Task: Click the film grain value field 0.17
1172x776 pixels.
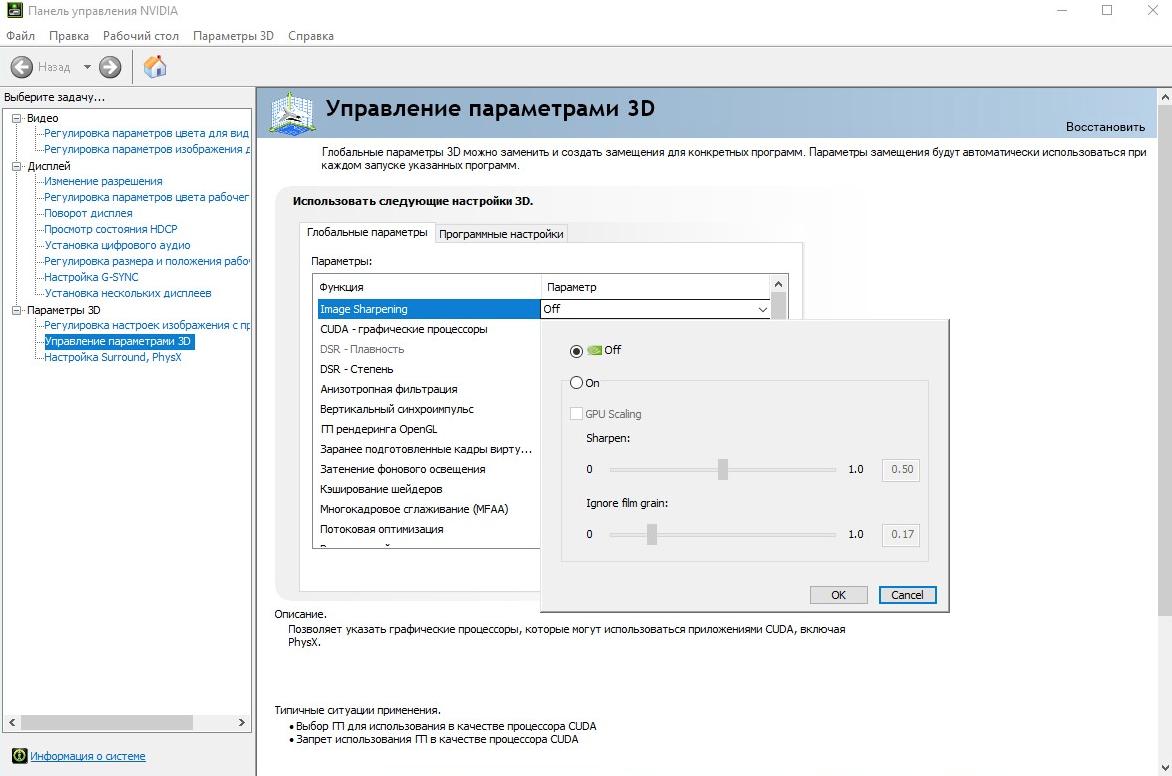Action: point(901,535)
